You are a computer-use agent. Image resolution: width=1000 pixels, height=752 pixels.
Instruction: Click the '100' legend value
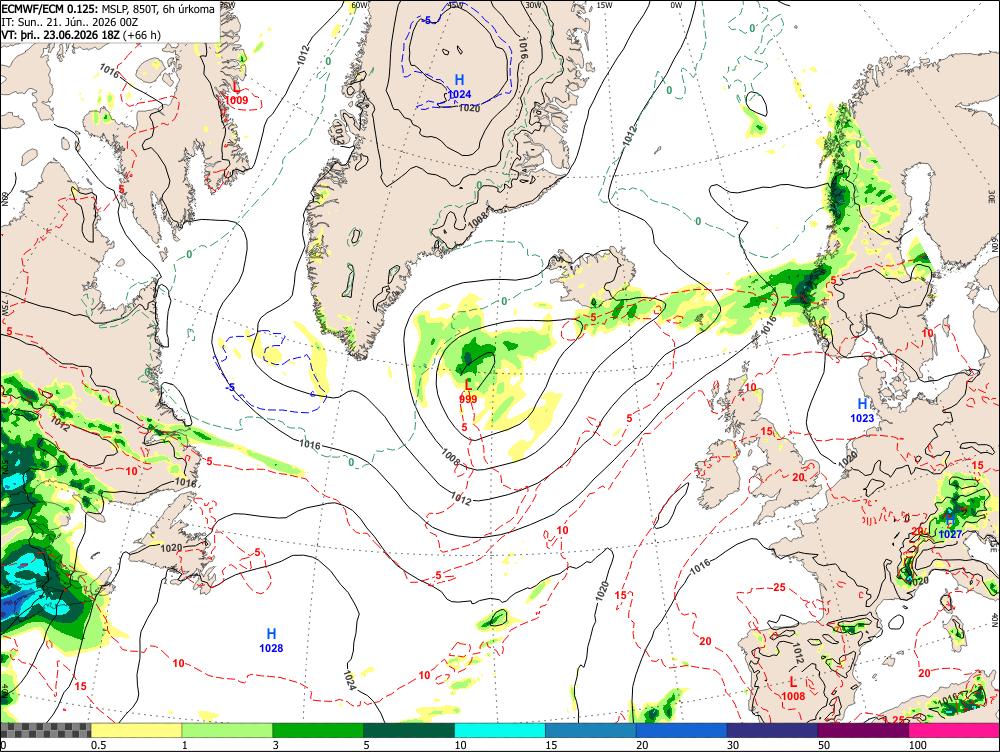918,745
